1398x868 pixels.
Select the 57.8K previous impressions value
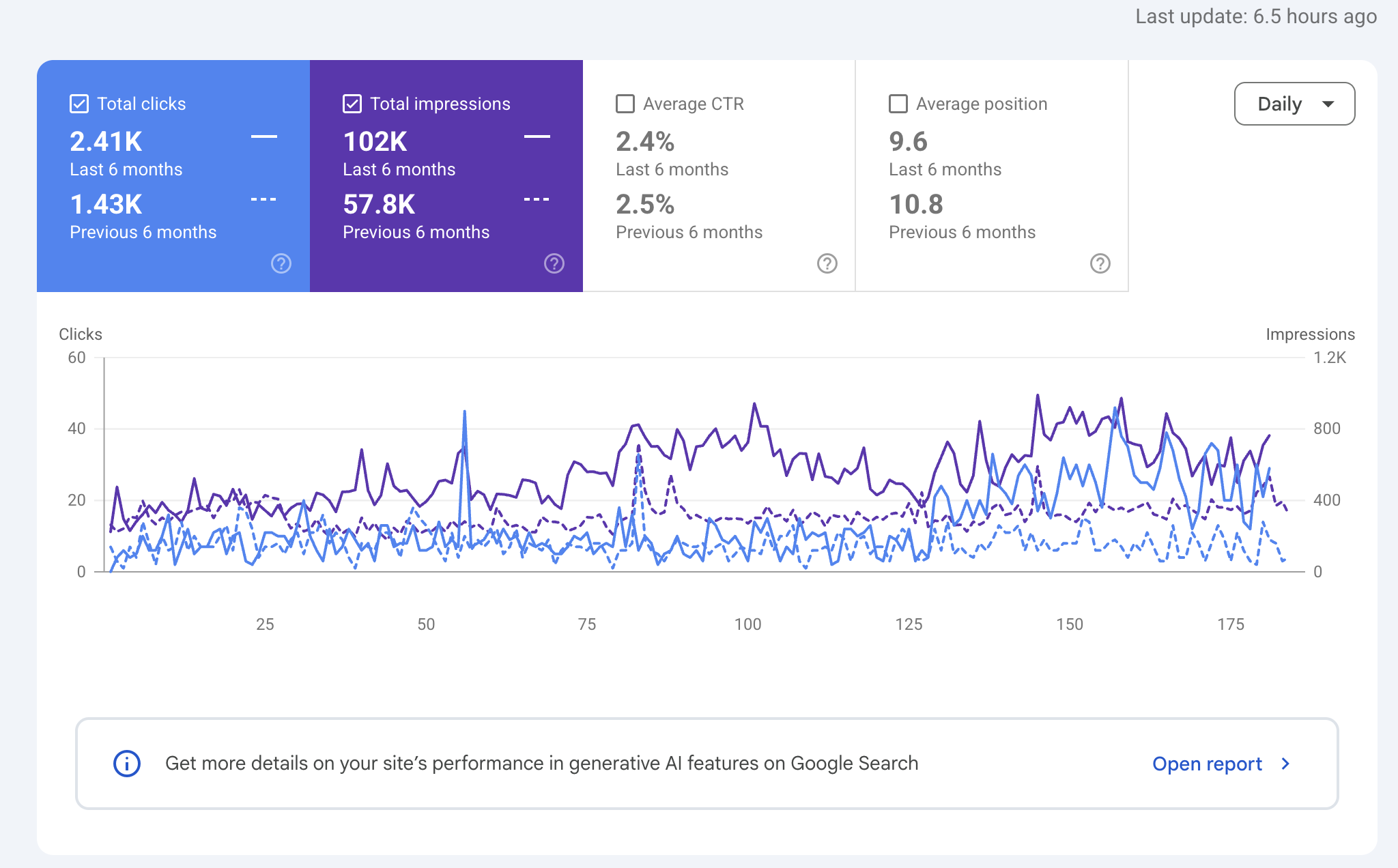click(379, 204)
